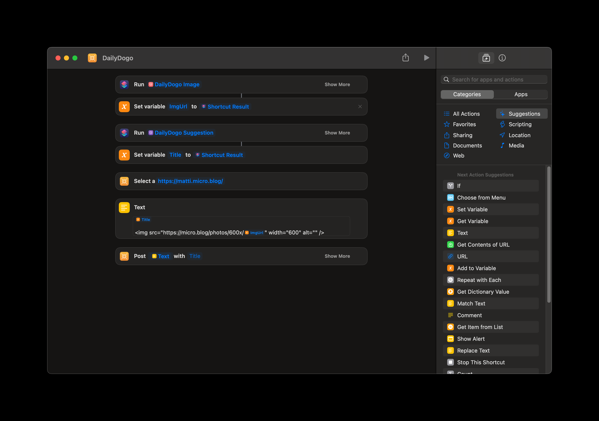
Task: Add Comment action from suggestions
Action: coord(491,316)
